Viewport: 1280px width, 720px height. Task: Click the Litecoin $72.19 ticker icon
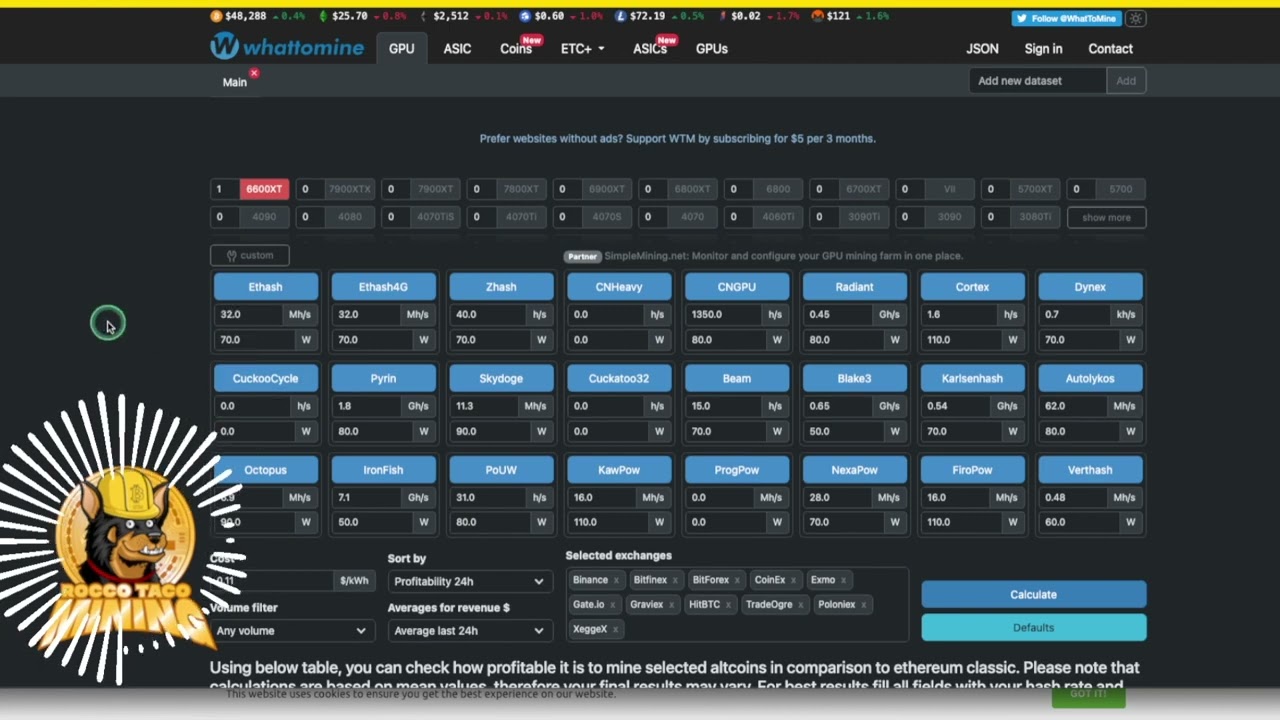pos(620,16)
